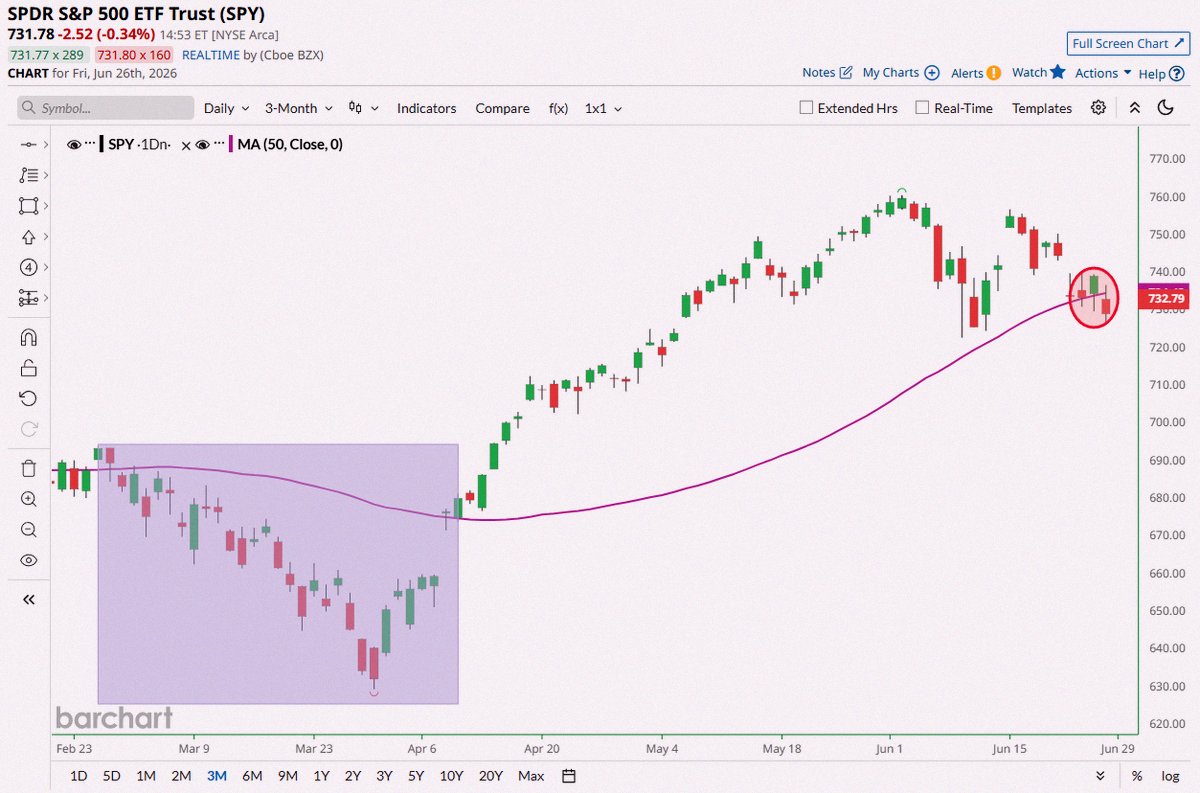Screen dimensions: 1200x793
Task: Switch to dark mode moon icon
Action: tap(1165, 108)
